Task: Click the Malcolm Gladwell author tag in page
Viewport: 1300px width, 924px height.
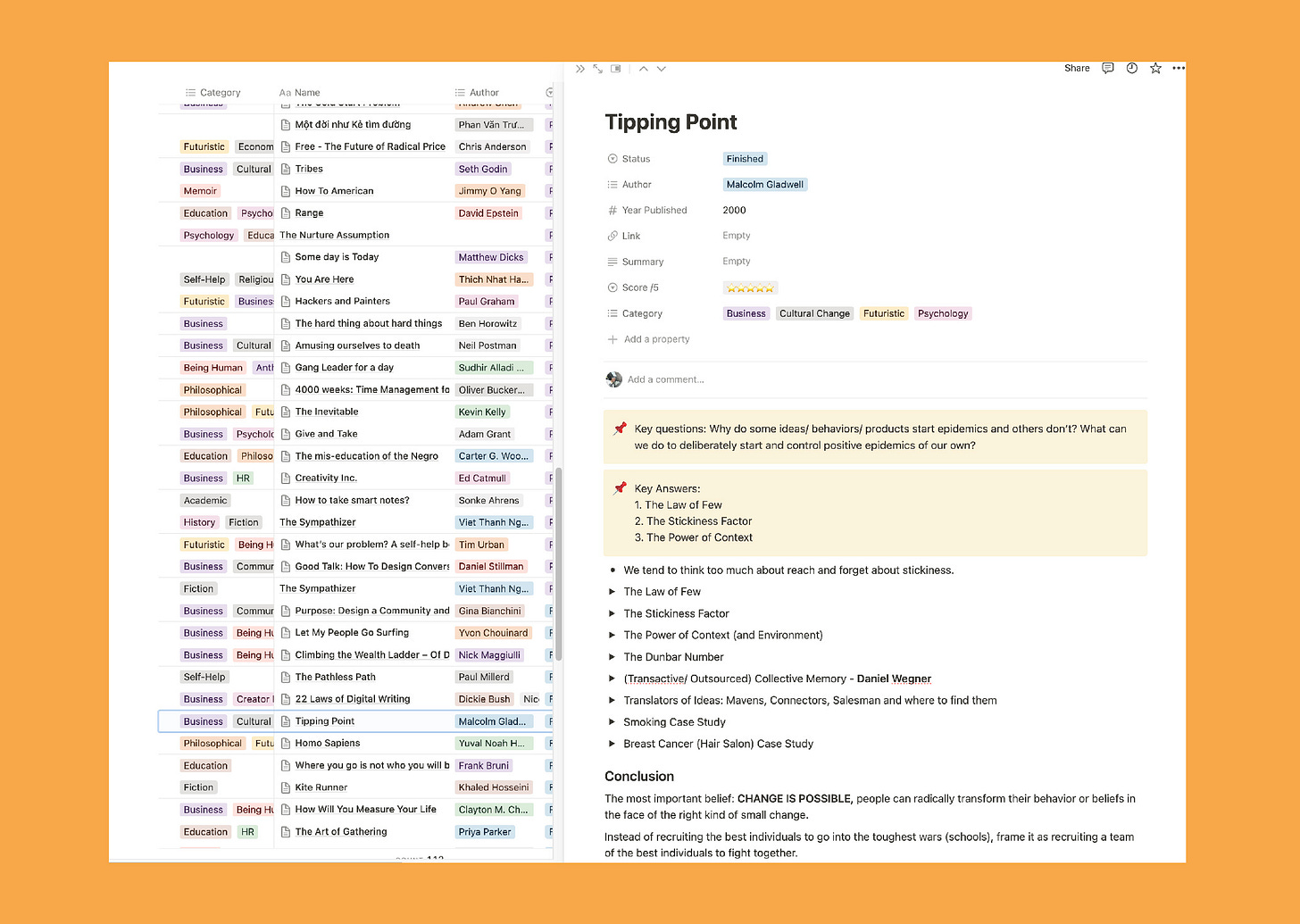Action: (765, 185)
